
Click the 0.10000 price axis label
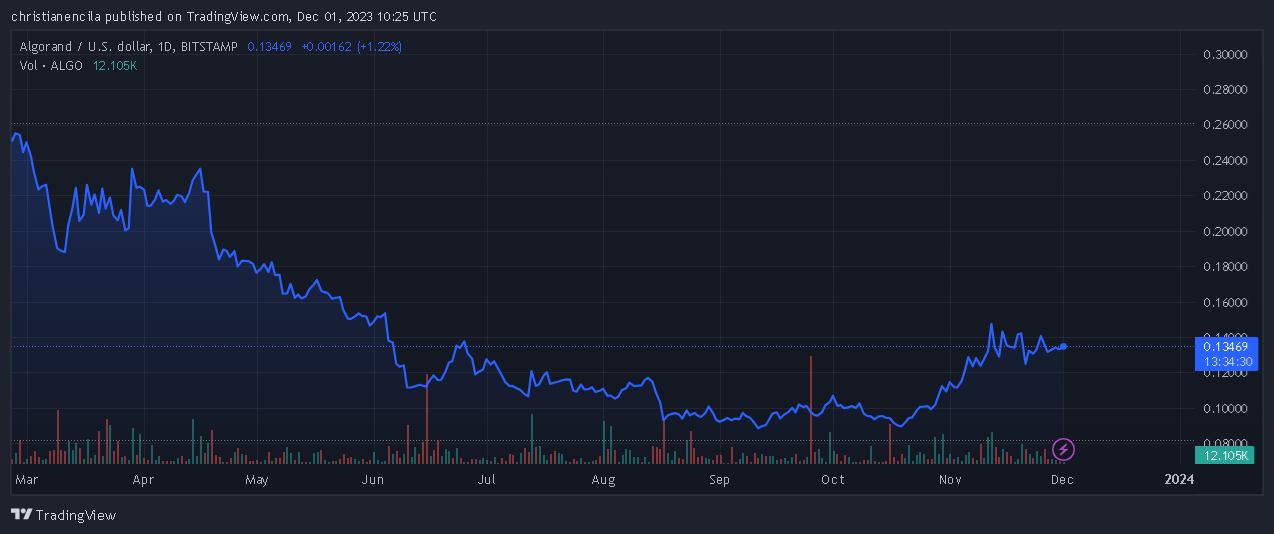point(1225,408)
